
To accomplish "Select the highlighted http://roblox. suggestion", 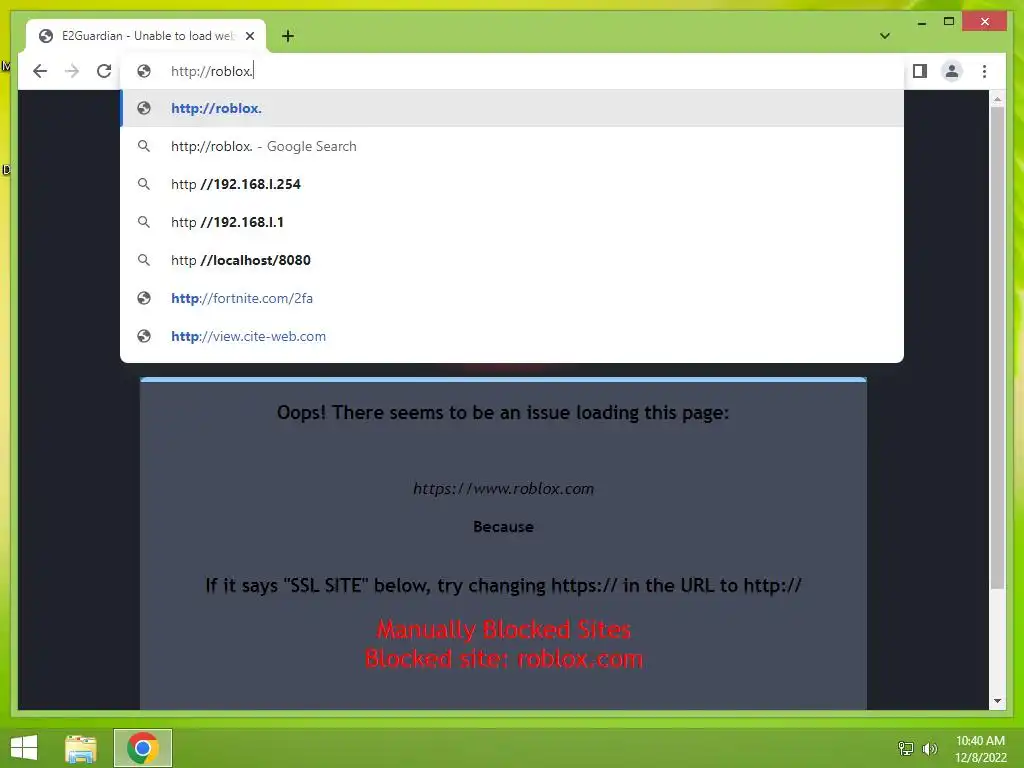I will pyautogui.click(x=512, y=108).
